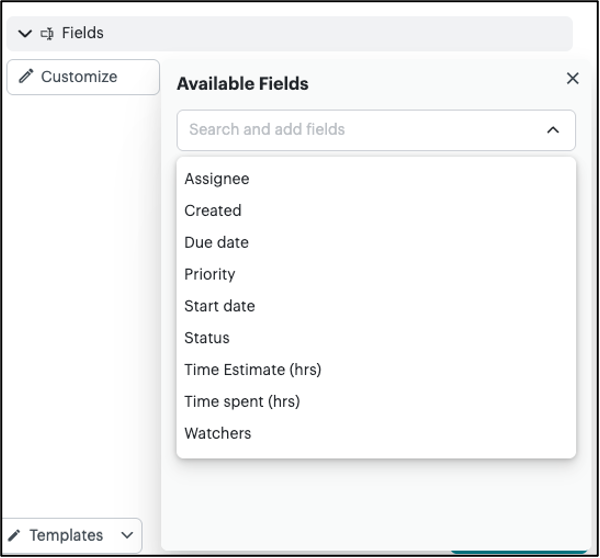Collapse the Fields section chevron
This screenshot has height=558, width=600.
tap(25, 33)
